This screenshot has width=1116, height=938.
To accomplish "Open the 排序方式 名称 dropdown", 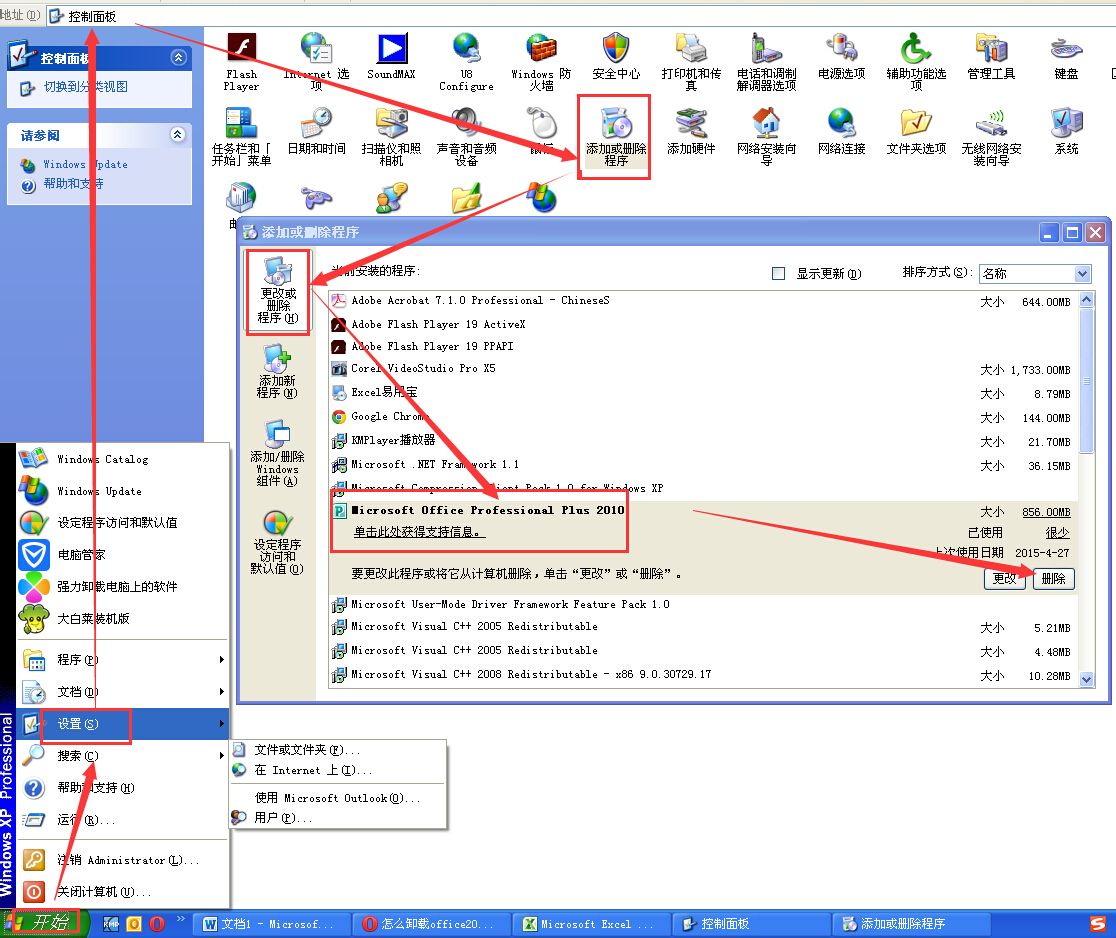I will 1035,273.
